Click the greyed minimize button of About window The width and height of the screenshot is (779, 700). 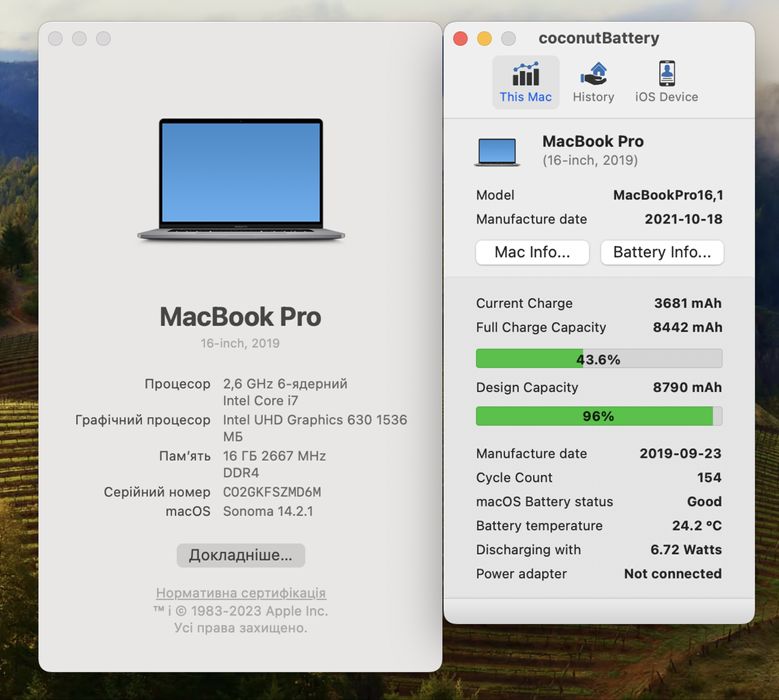tap(79, 38)
